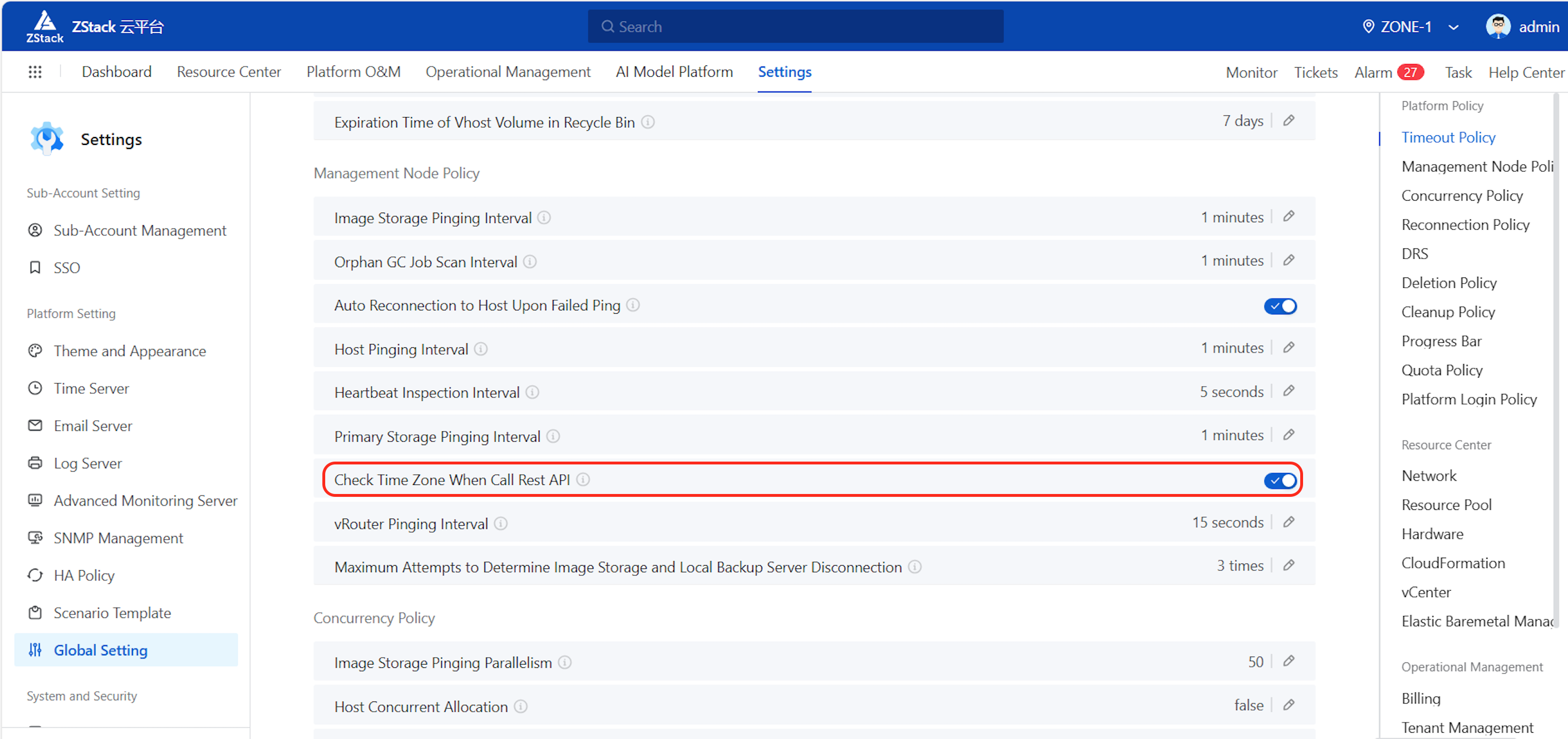Screen dimensions: 1568x739
Task: Go to Deletion Policy anchor link
Action: [1449, 283]
